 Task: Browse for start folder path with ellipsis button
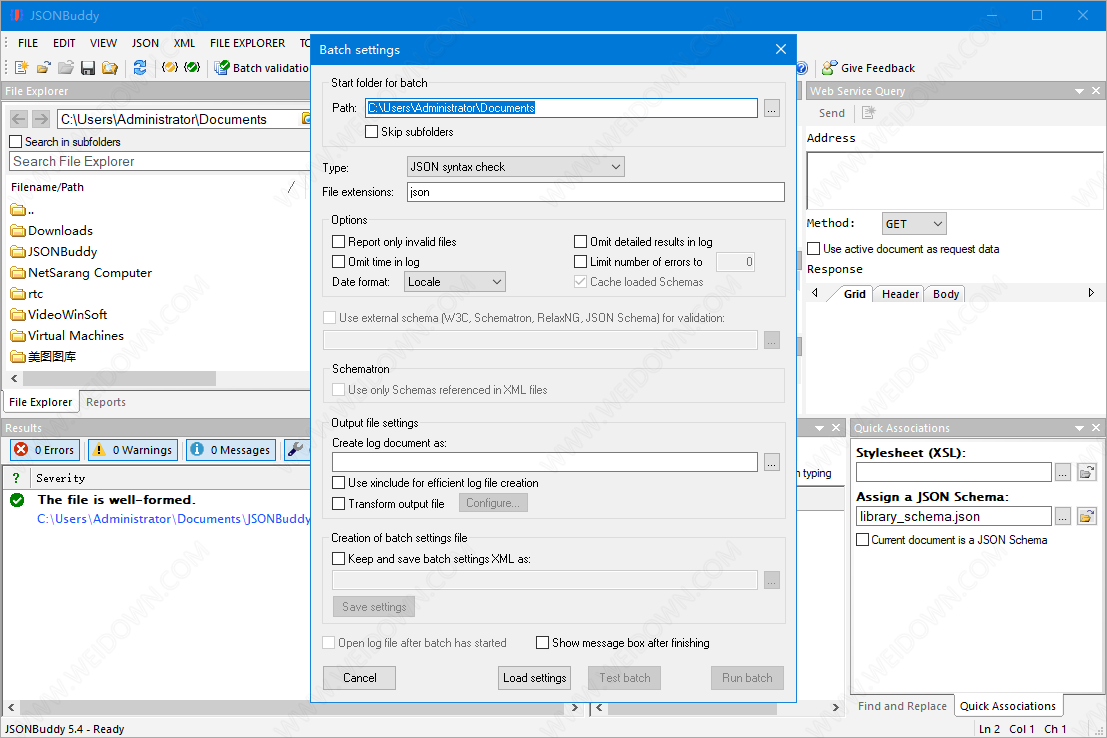(x=771, y=108)
